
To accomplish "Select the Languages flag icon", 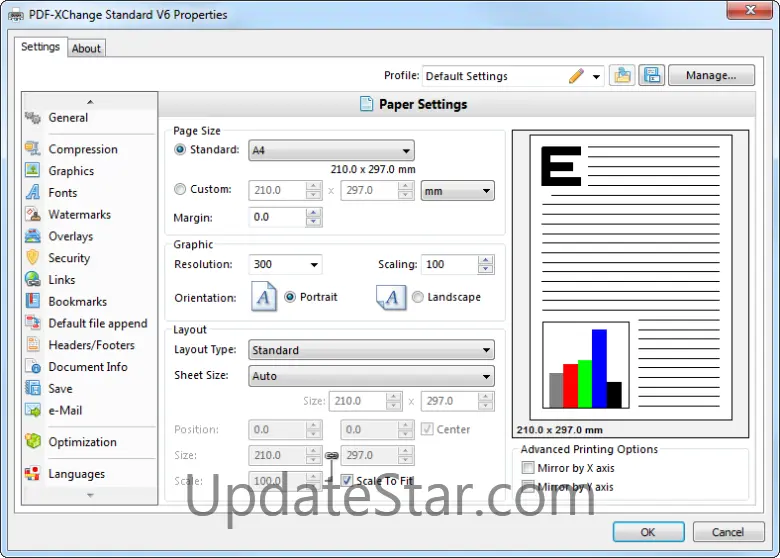I will point(33,473).
